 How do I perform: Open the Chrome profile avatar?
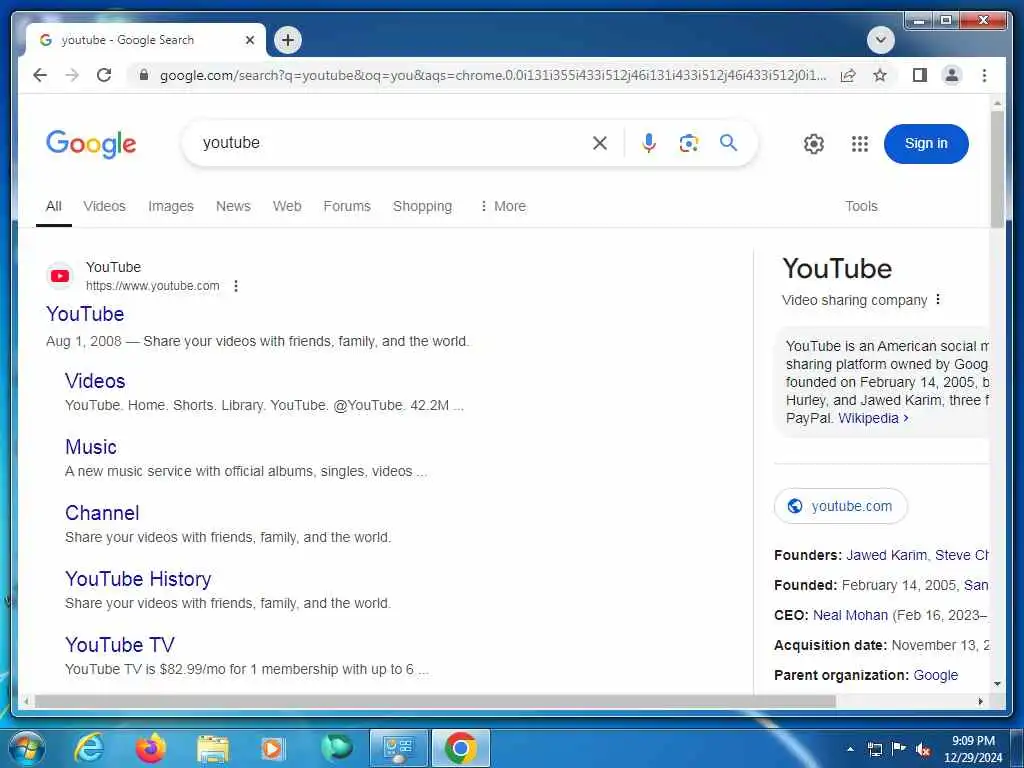coord(952,75)
